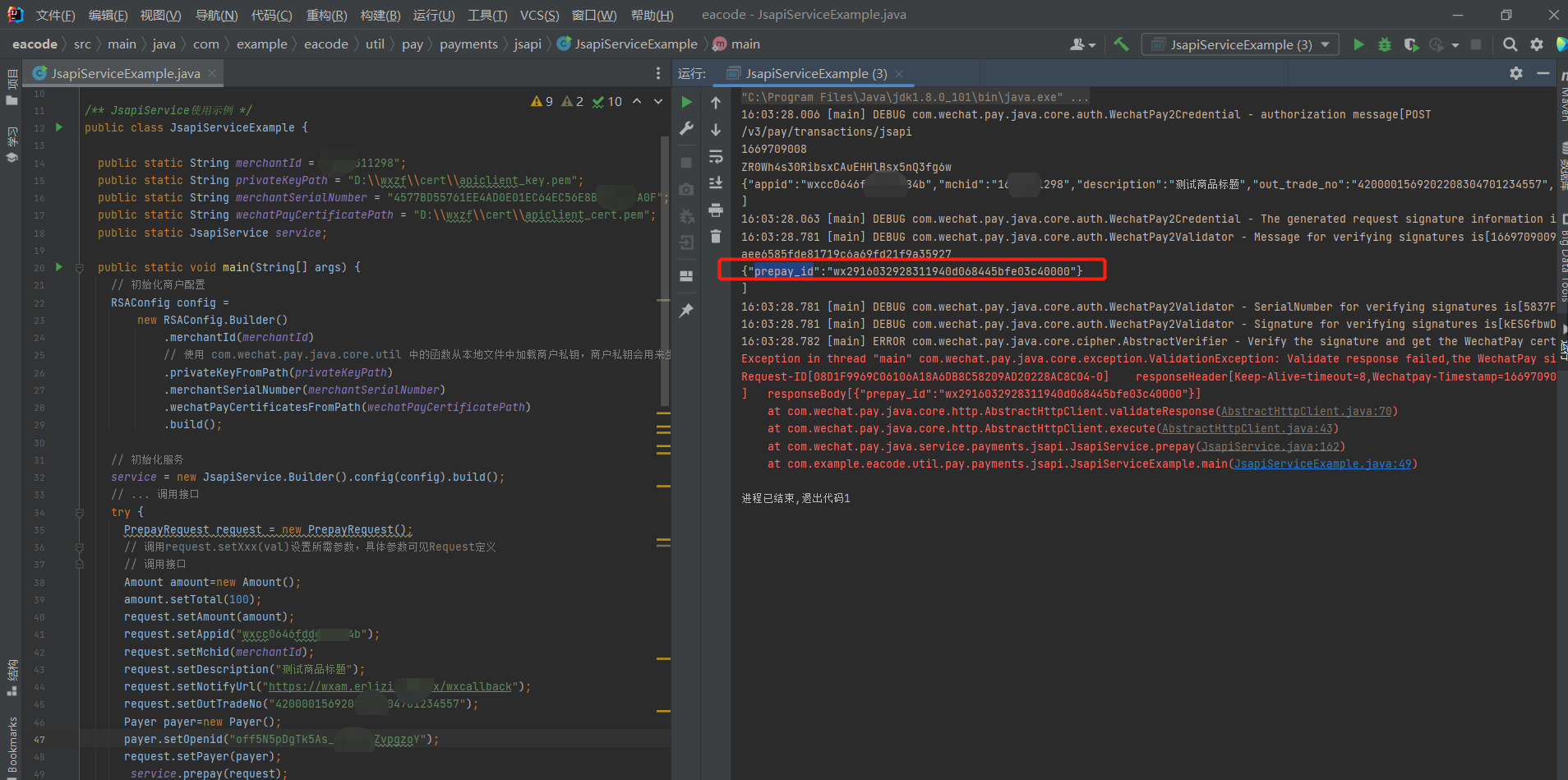The image size is (1568, 780).
Task: Rerun the application with the green arrow
Action: tap(687, 101)
